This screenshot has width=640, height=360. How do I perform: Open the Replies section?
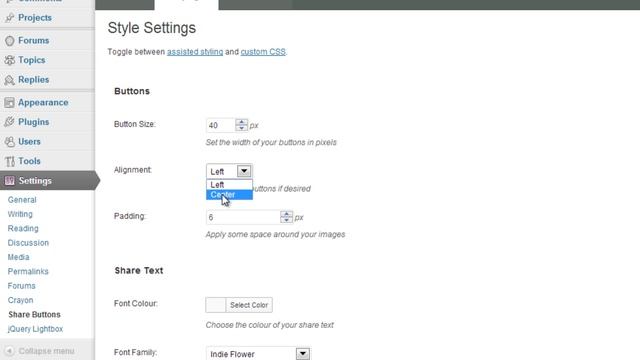(x=33, y=80)
